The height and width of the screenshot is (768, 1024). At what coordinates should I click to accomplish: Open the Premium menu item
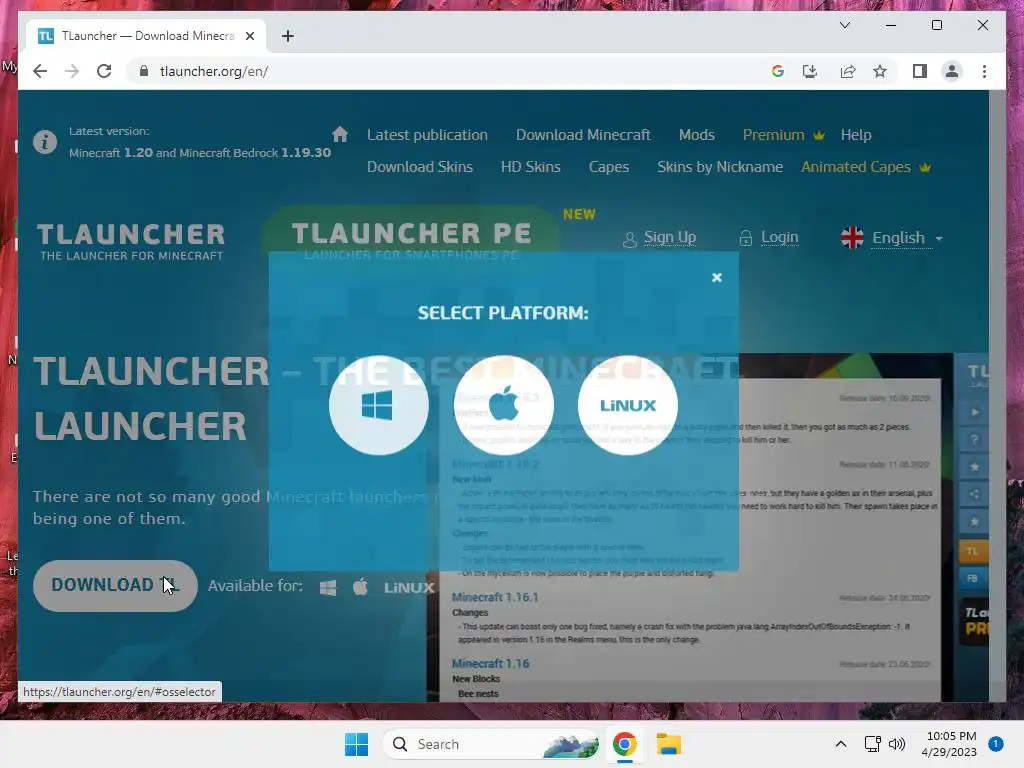click(x=773, y=135)
